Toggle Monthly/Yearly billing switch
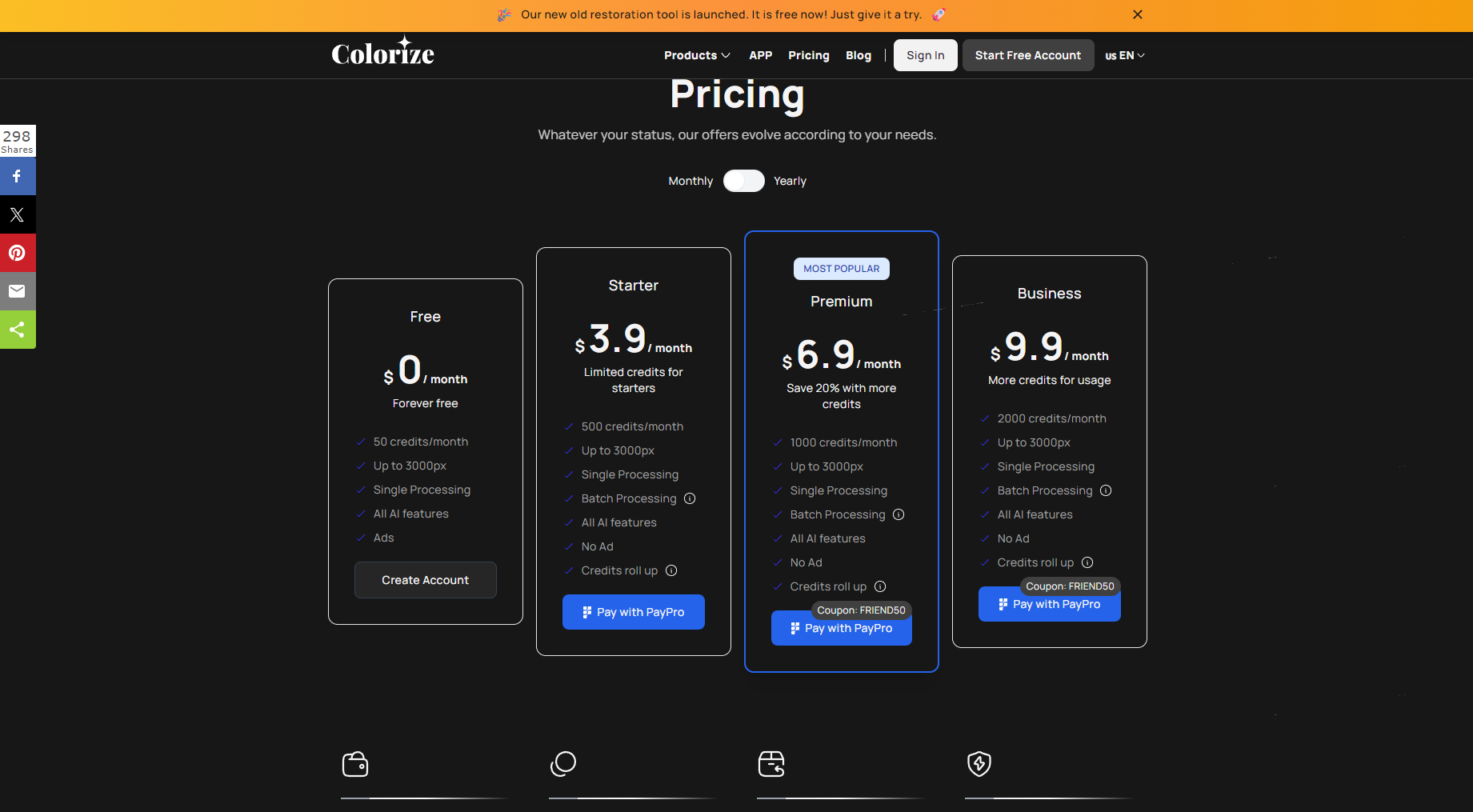 pyautogui.click(x=743, y=181)
